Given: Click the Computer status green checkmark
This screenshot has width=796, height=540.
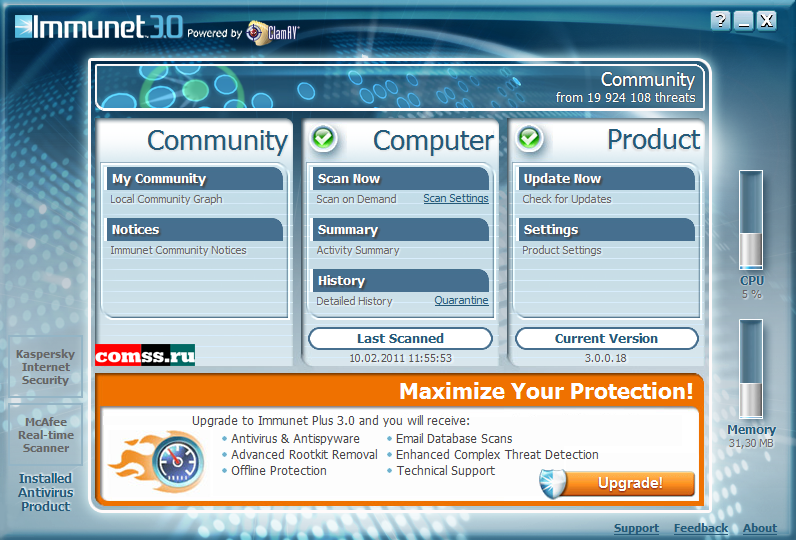Looking at the screenshot, I should pyautogui.click(x=323, y=137).
